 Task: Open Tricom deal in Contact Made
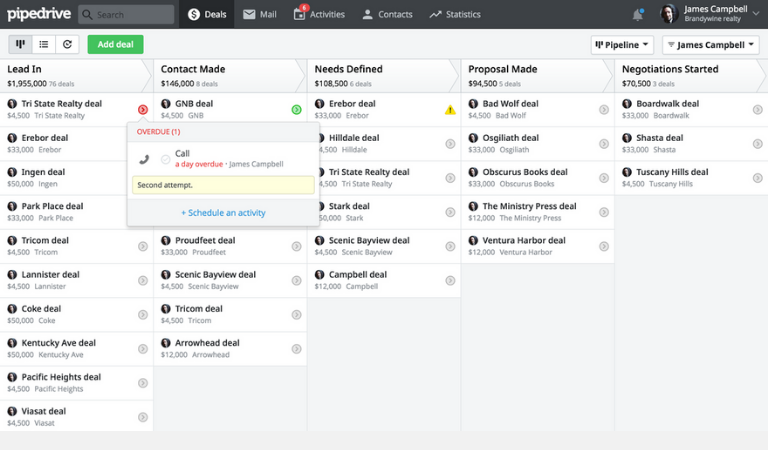tap(230, 315)
